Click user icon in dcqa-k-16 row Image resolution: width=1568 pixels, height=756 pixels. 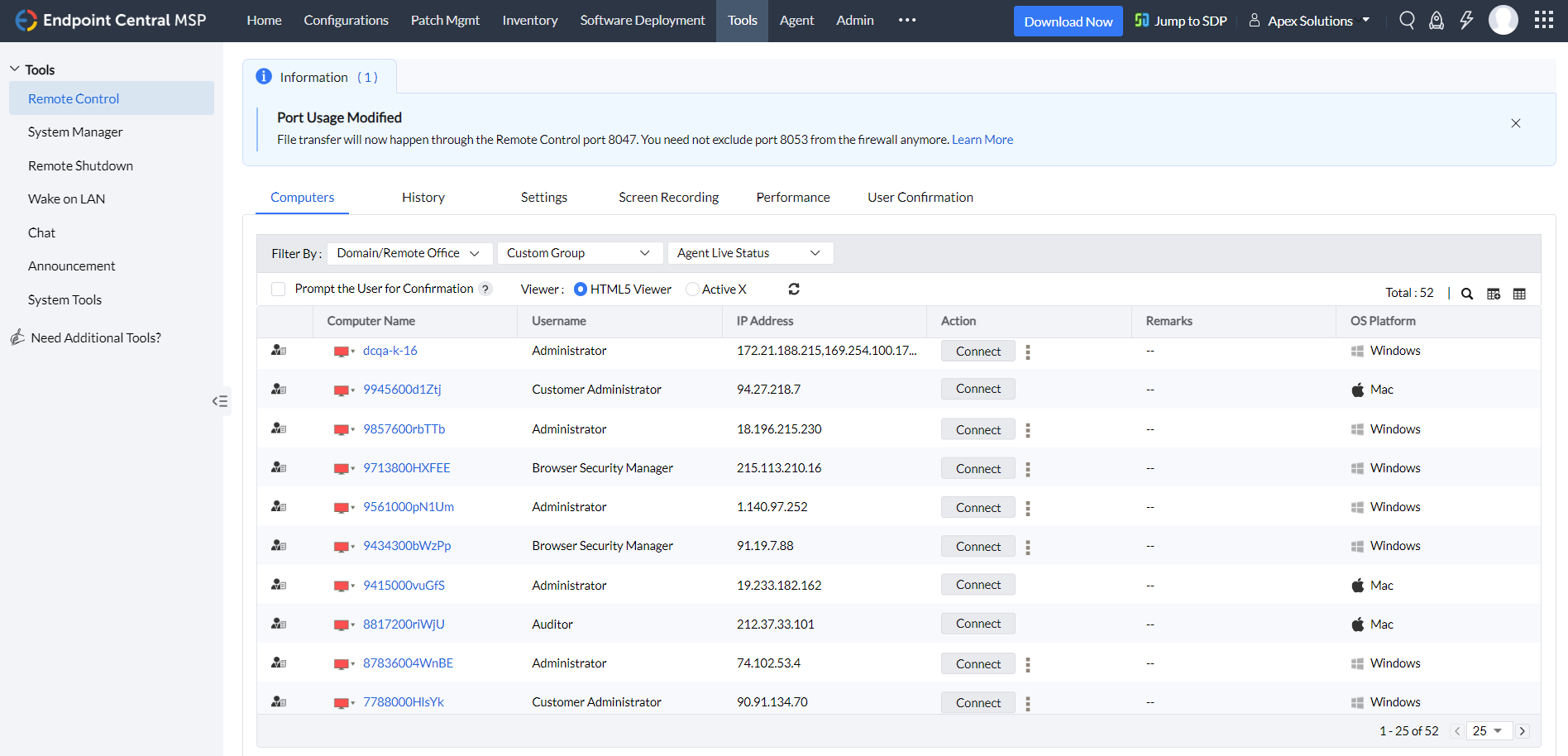coord(279,351)
